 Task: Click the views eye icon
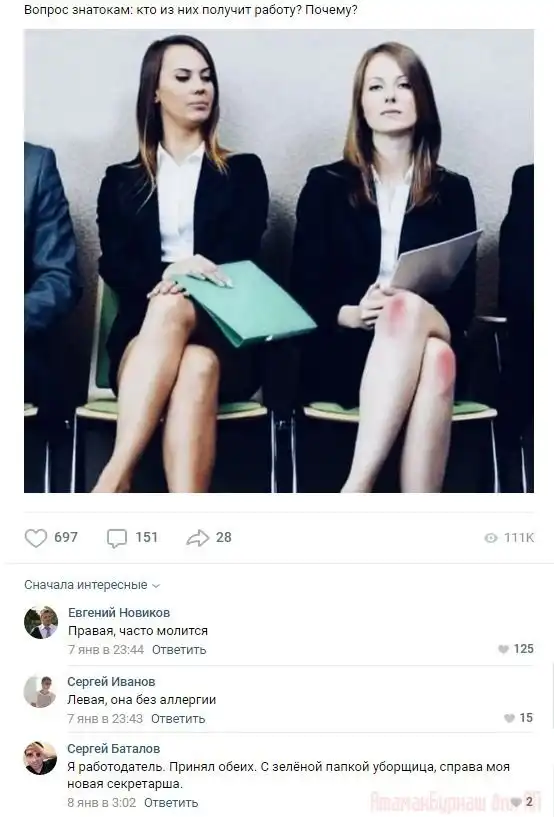(x=491, y=538)
